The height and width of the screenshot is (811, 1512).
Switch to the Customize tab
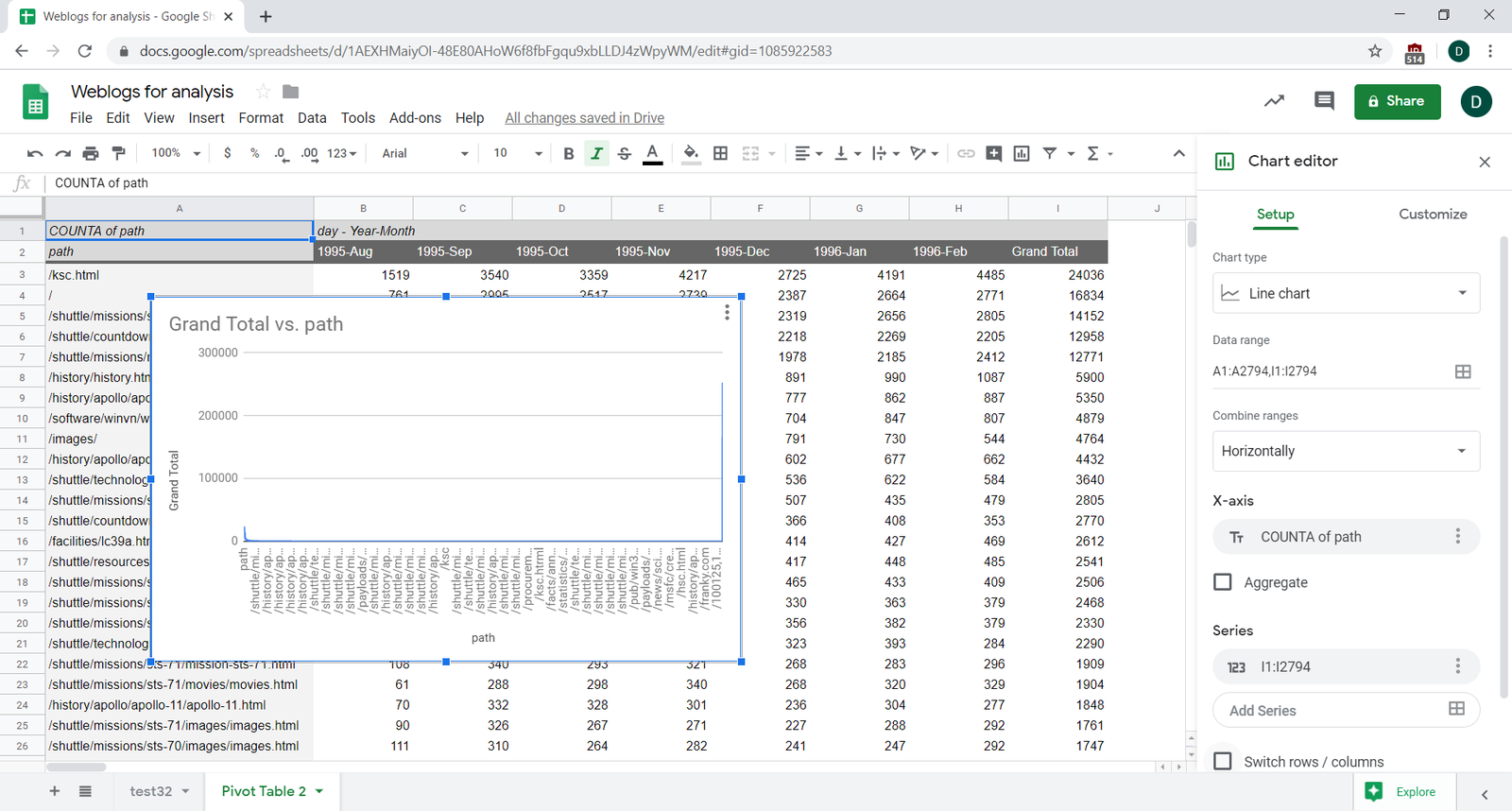coord(1433,215)
